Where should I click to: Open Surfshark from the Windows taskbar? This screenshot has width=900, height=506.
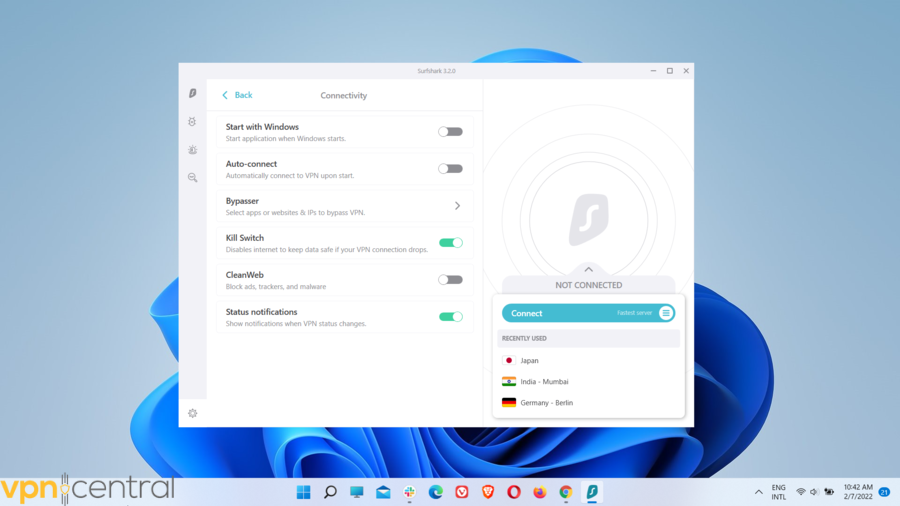click(x=592, y=492)
